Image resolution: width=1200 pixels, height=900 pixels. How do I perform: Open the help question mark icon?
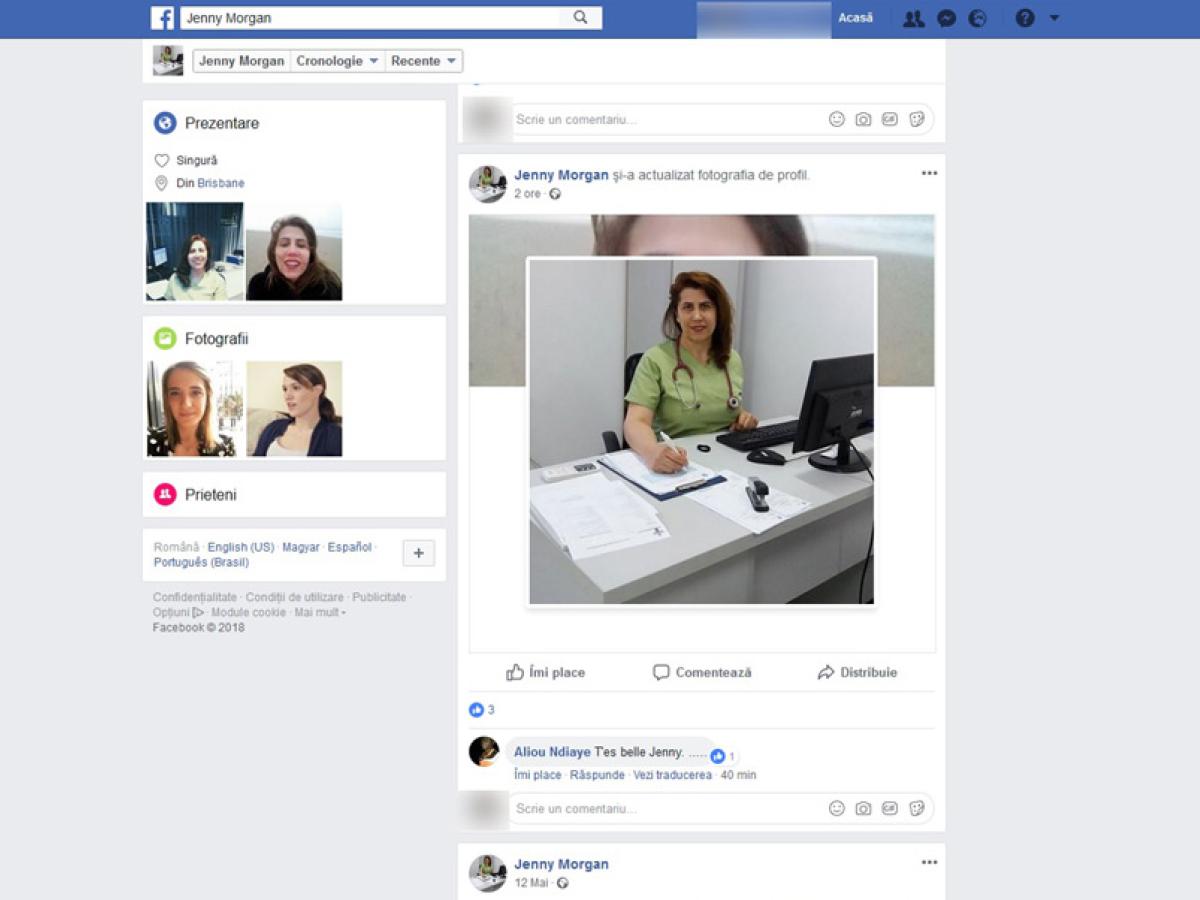[1025, 18]
